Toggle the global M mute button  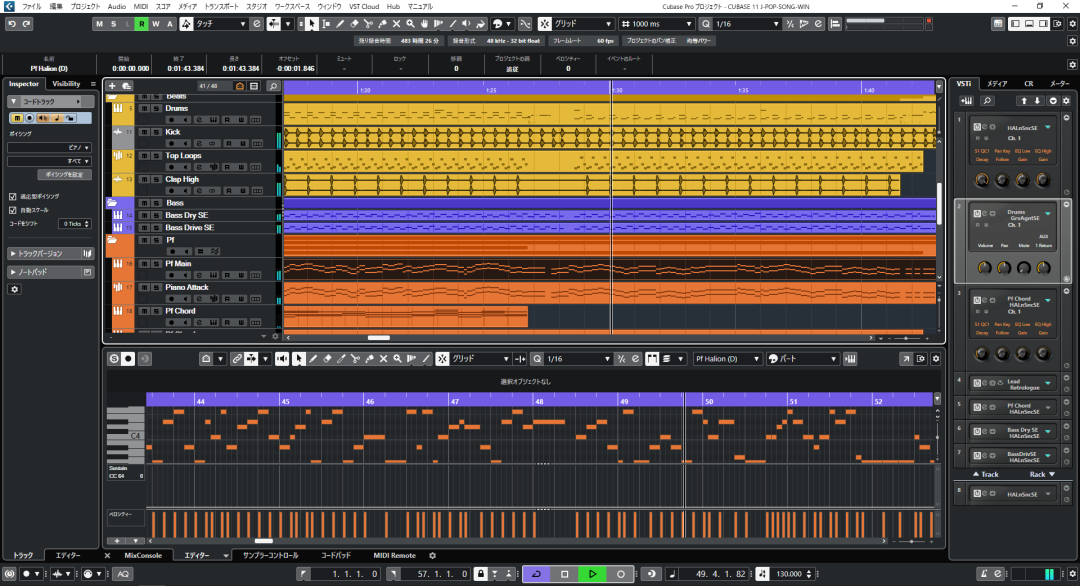tap(99, 24)
